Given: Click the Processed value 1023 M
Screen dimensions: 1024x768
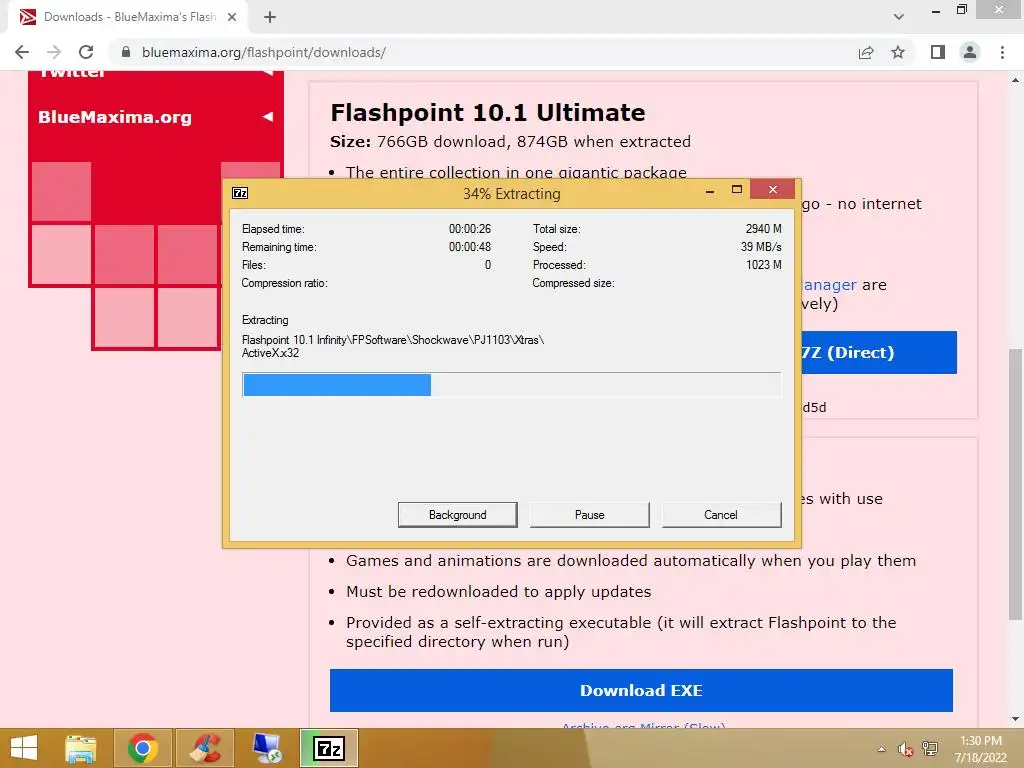Looking at the screenshot, I should tap(764, 264).
